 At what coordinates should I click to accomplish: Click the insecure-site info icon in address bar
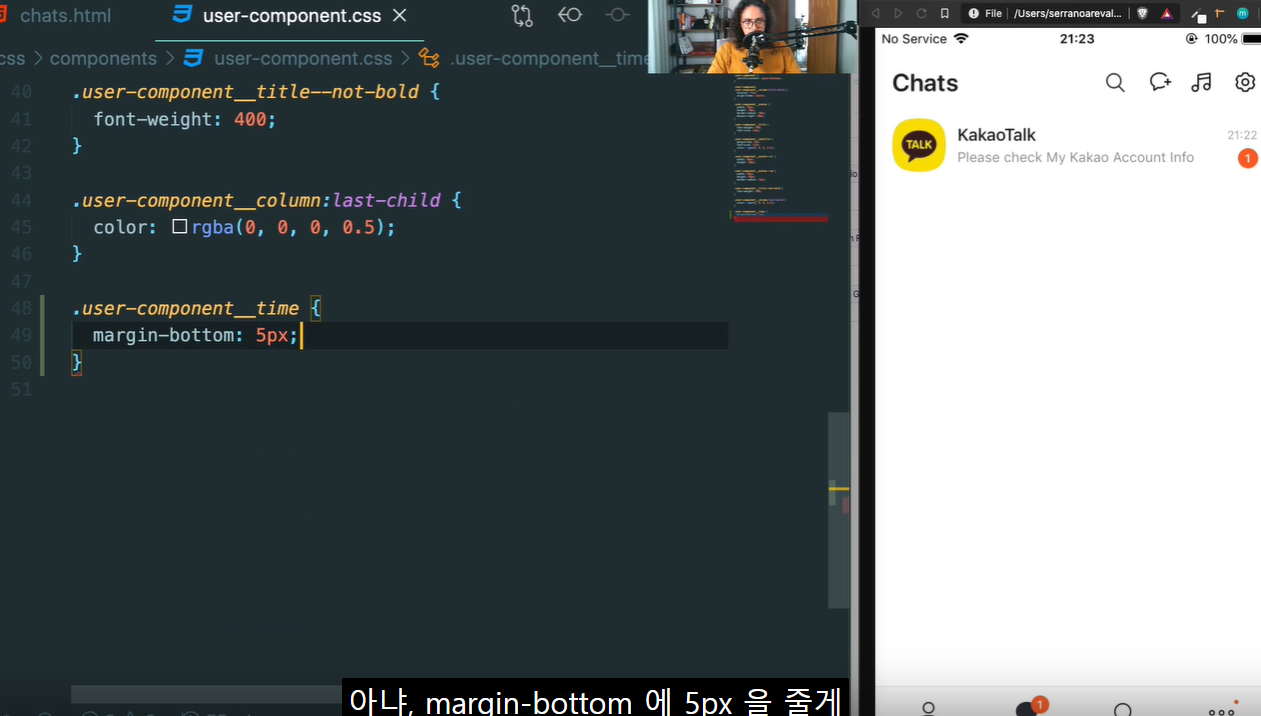[x=973, y=13]
